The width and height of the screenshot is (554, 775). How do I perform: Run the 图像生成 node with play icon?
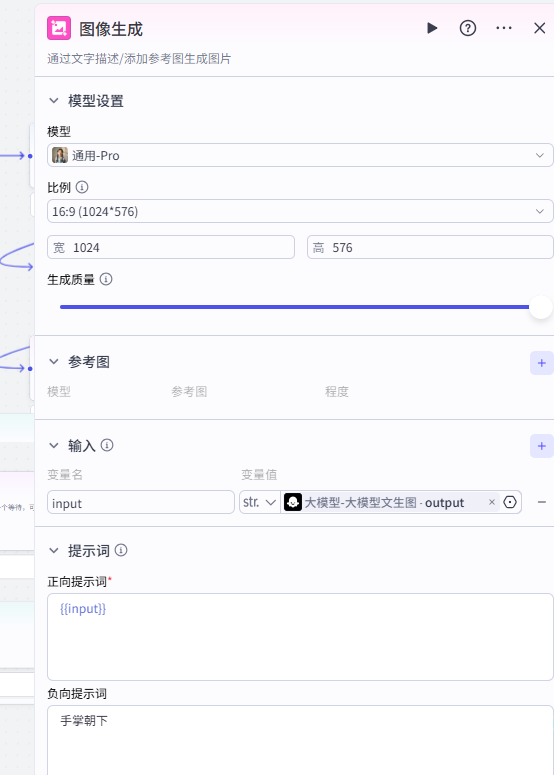pyautogui.click(x=432, y=28)
